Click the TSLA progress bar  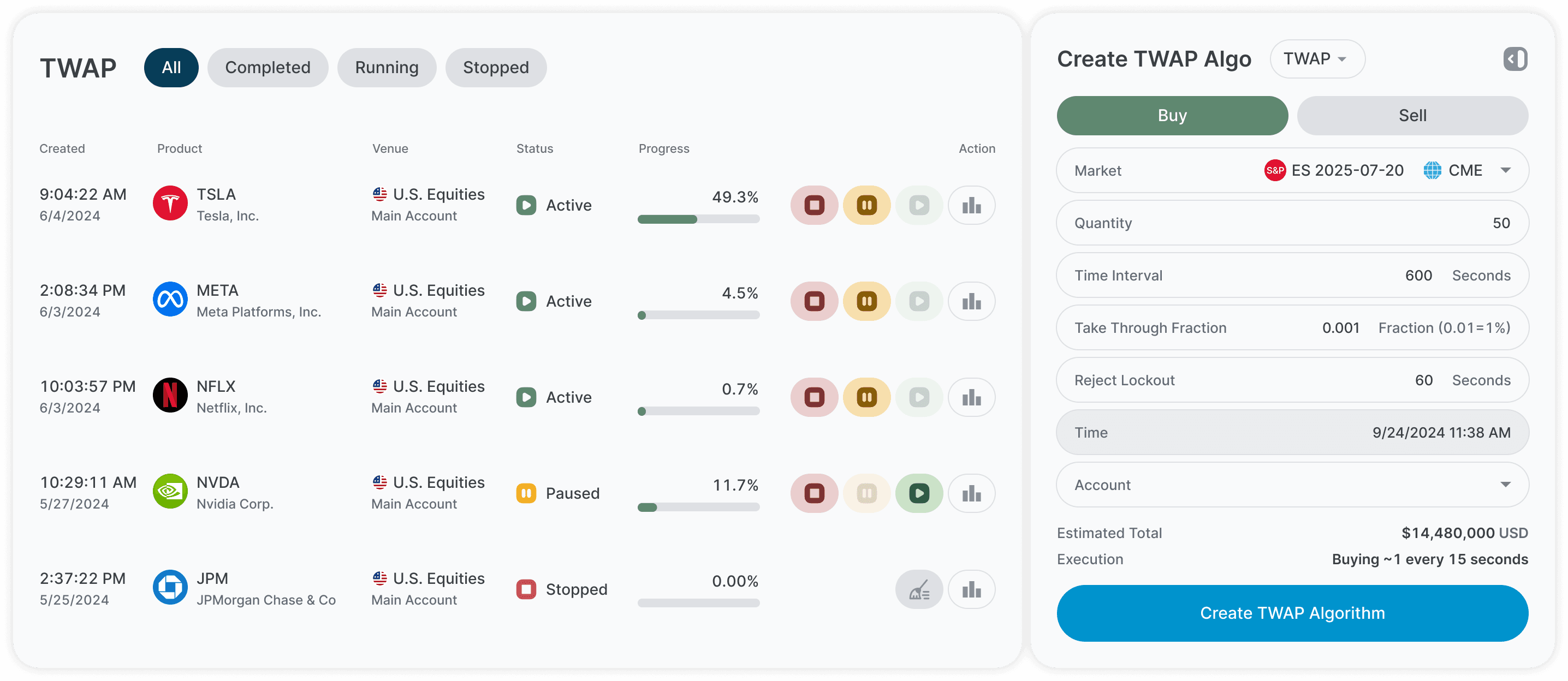tap(698, 220)
